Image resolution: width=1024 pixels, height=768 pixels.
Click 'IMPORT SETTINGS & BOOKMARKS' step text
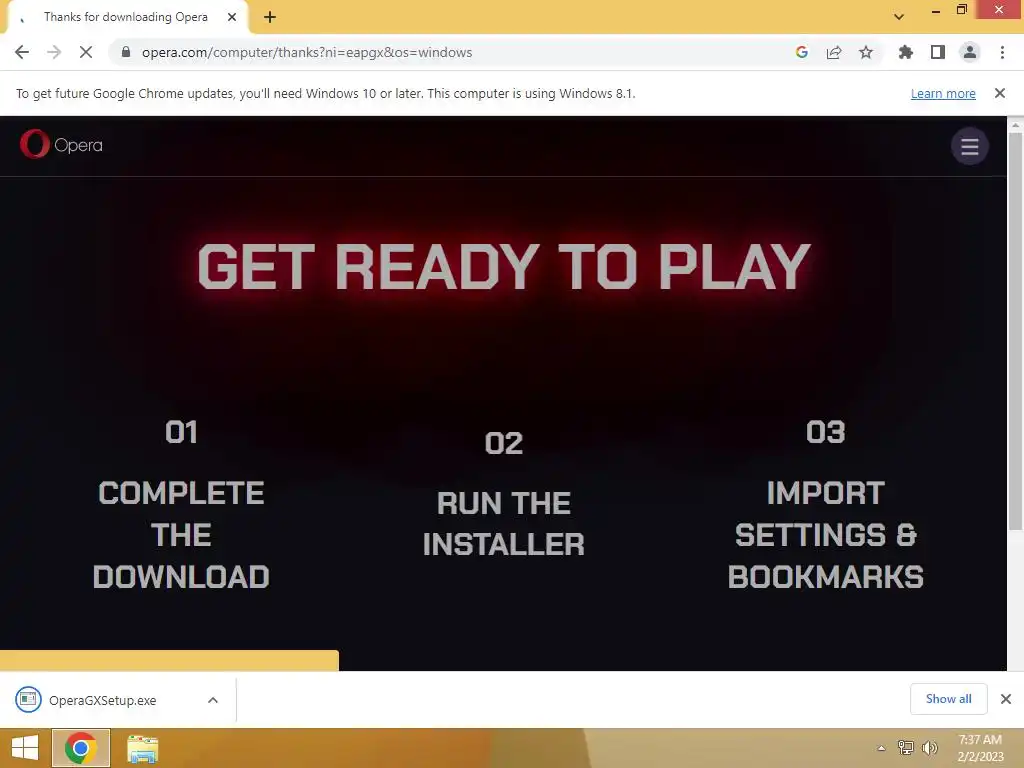[x=825, y=535]
